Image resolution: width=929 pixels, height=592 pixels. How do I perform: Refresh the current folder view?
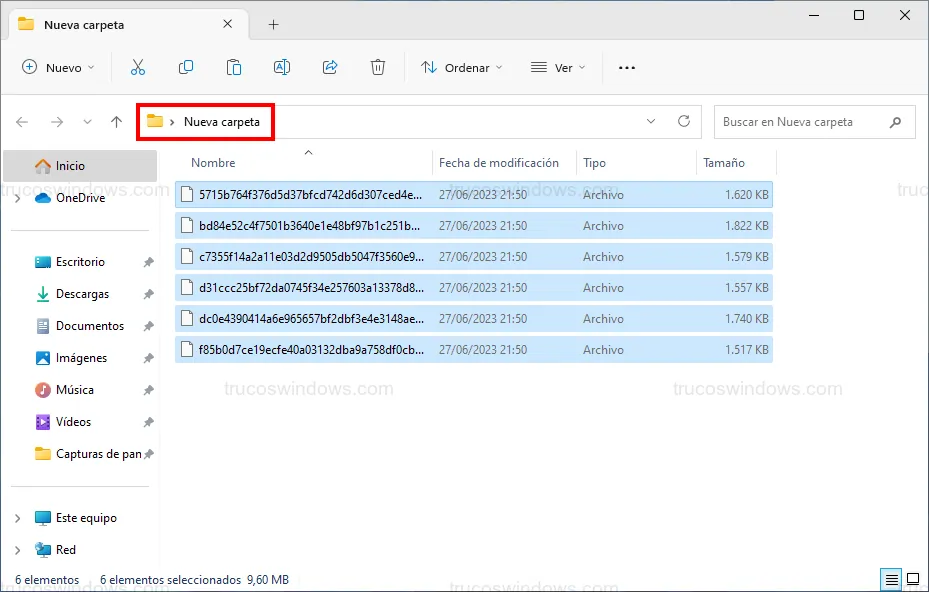click(x=684, y=121)
